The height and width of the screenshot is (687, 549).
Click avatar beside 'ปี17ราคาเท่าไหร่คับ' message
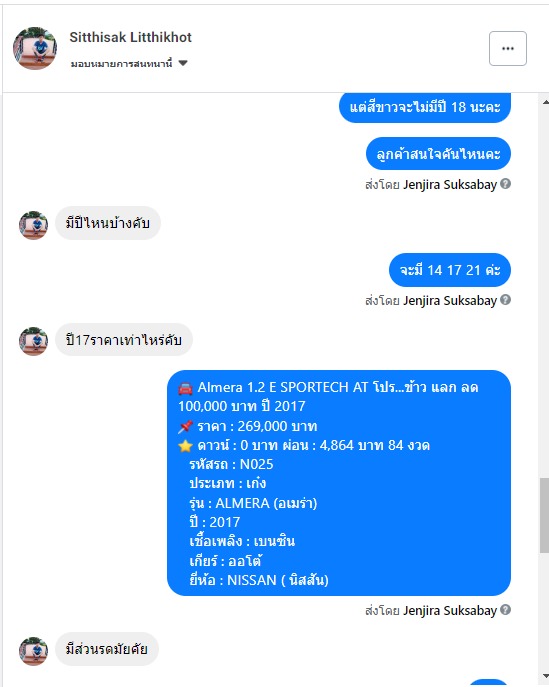pyautogui.click(x=33, y=341)
